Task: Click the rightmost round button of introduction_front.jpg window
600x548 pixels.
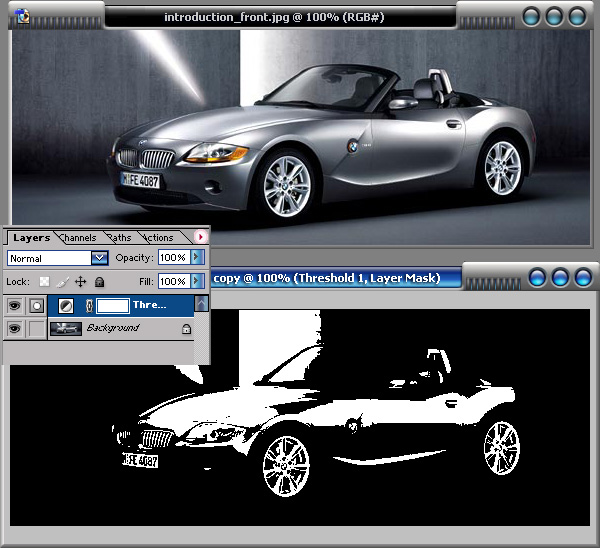Action: pos(577,16)
